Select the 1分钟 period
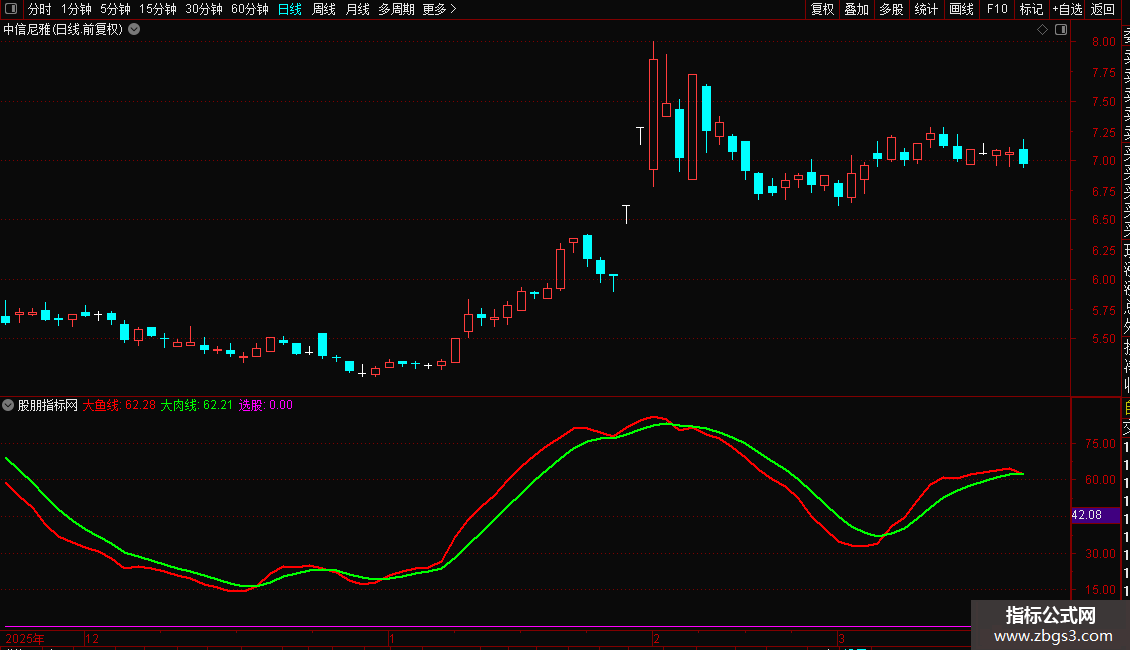This screenshot has width=1130, height=650. [76, 9]
